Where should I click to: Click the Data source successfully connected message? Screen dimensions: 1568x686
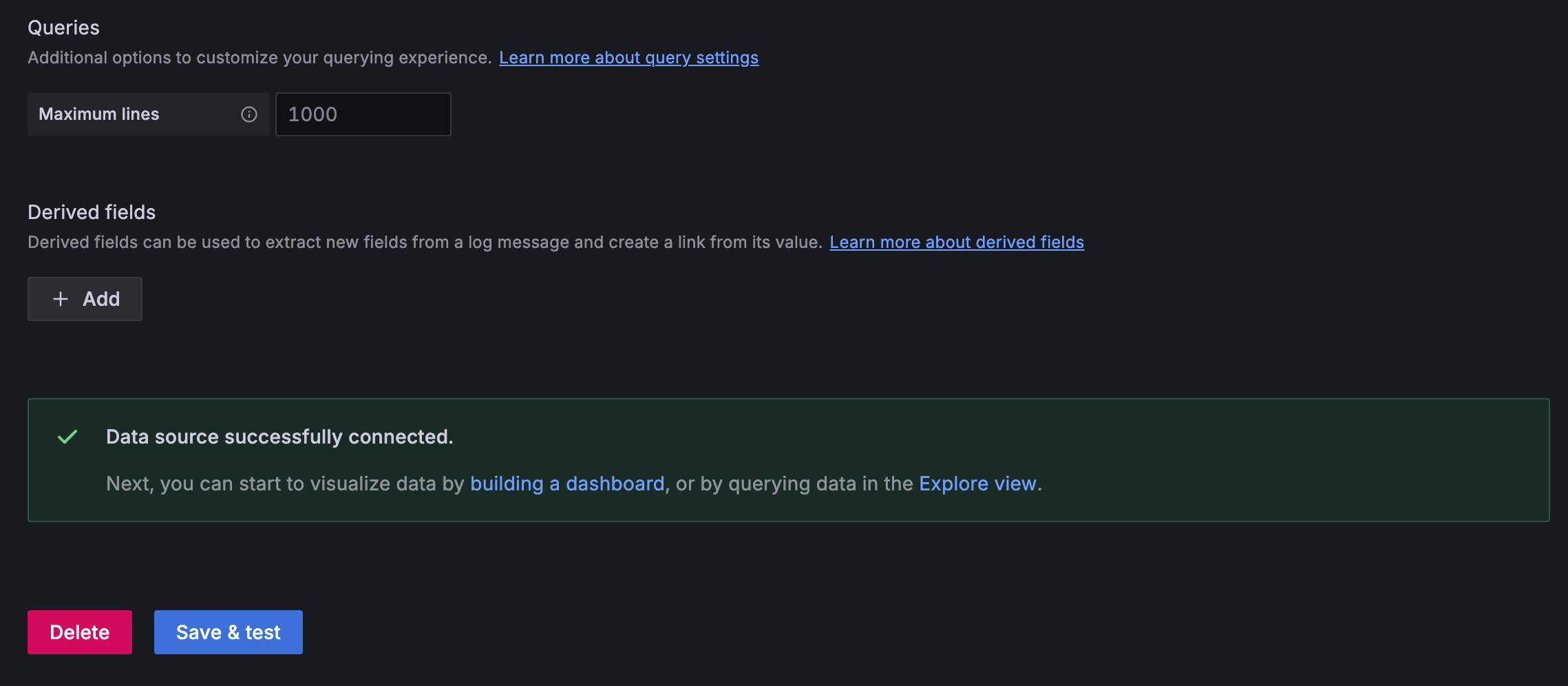click(279, 437)
